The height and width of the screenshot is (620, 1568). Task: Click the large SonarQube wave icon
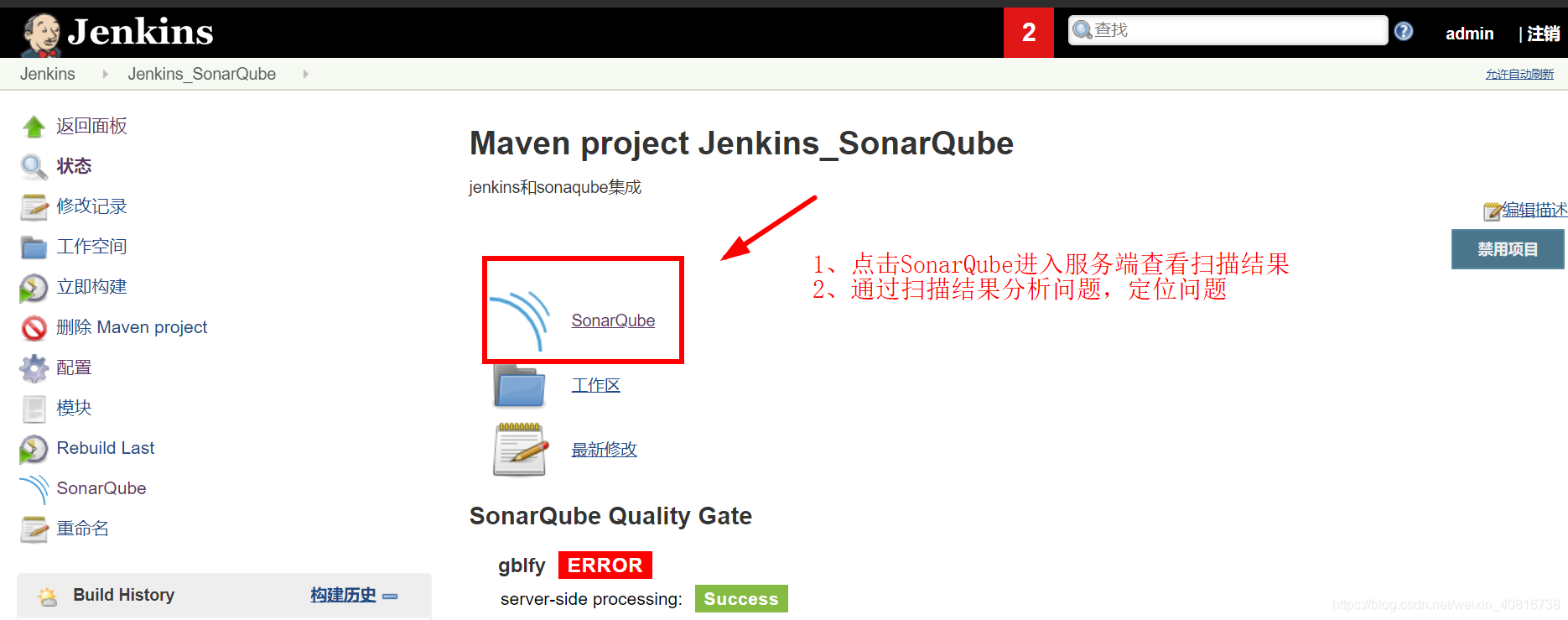[x=520, y=320]
